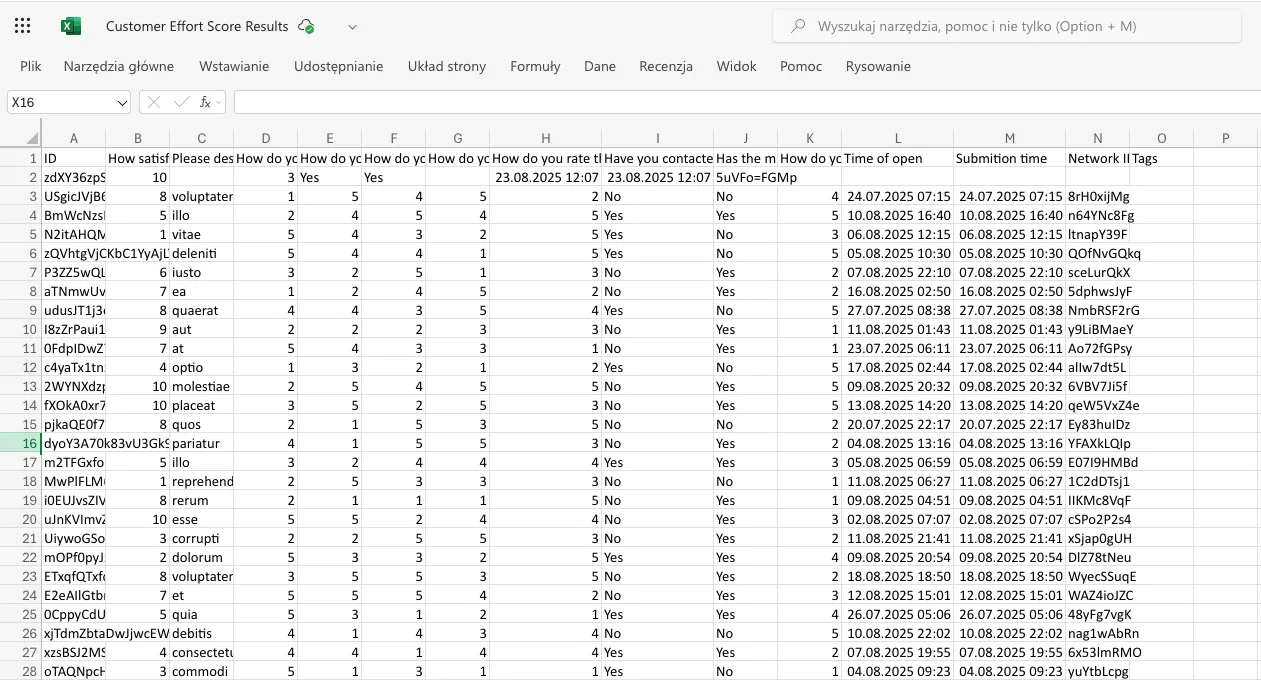Select cell A2 containing zdXY36zpS
Screen dimensions: 1261x680
(x=74, y=177)
